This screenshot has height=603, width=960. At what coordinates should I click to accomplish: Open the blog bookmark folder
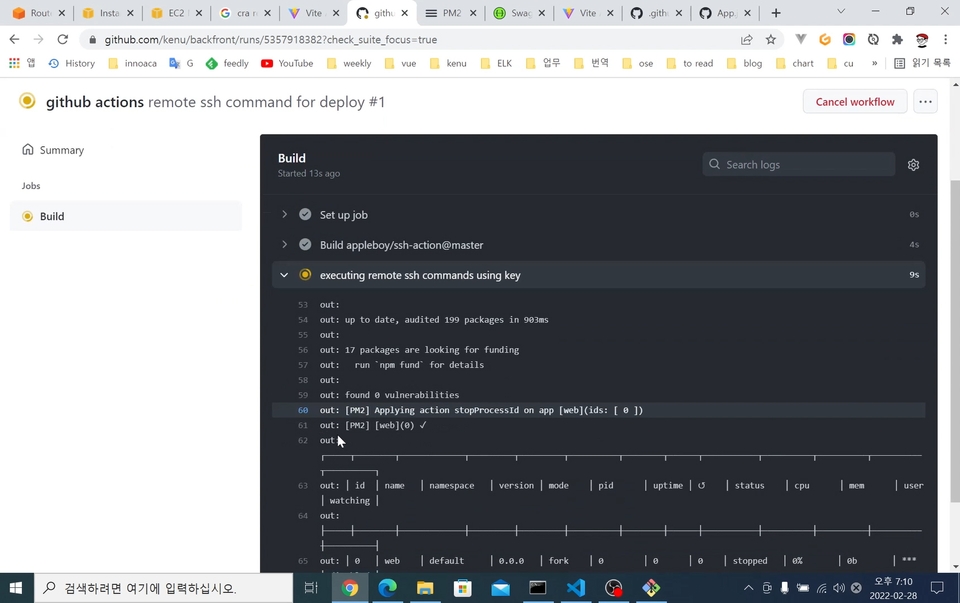(x=744, y=63)
